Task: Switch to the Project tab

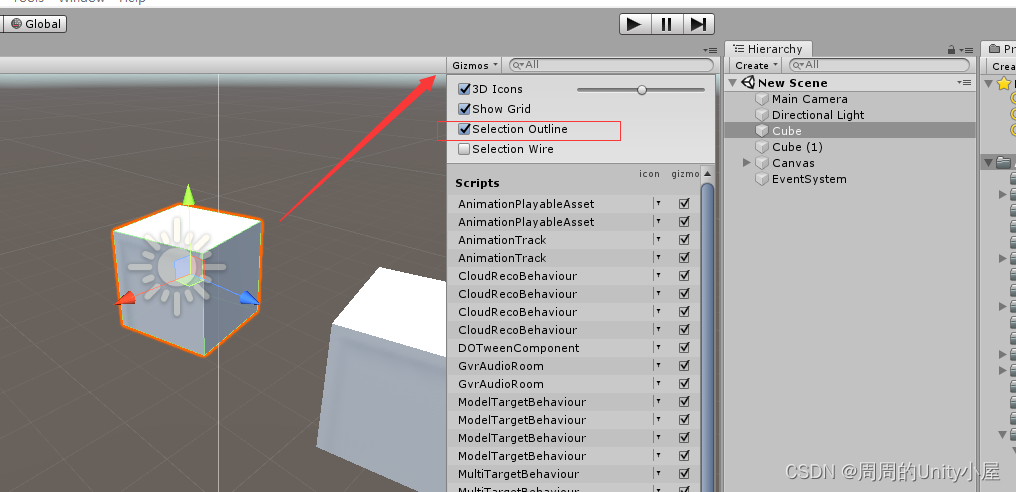Action: pyautogui.click(x=999, y=49)
